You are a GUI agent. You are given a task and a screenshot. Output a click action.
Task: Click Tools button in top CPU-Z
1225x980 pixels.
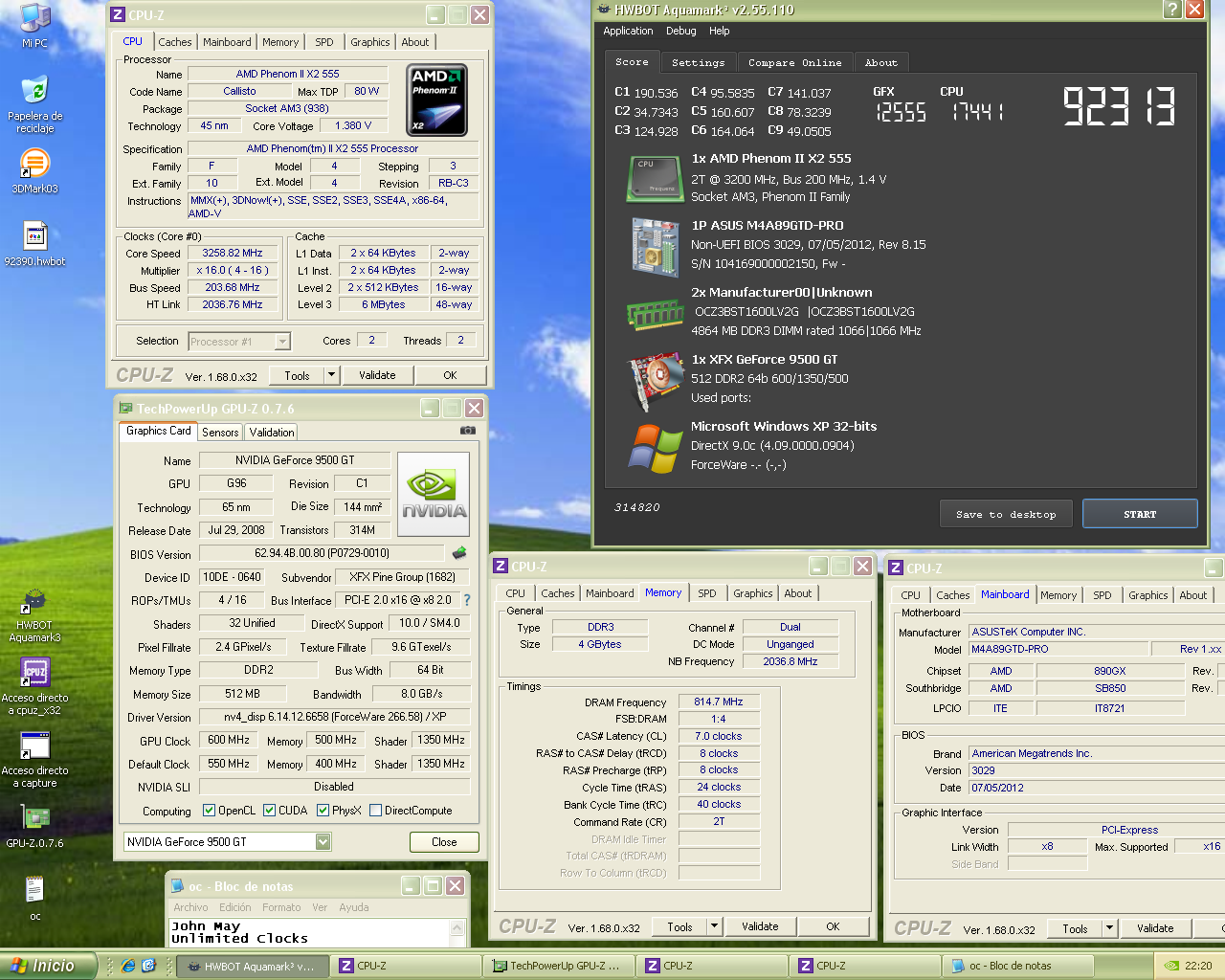(x=297, y=375)
